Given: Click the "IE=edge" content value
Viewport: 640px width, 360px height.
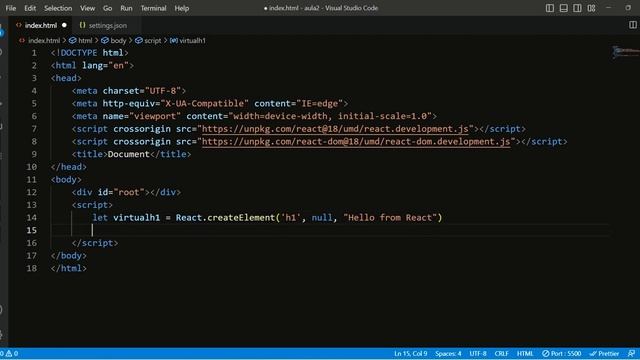Looking at the screenshot, I should tap(320, 104).
